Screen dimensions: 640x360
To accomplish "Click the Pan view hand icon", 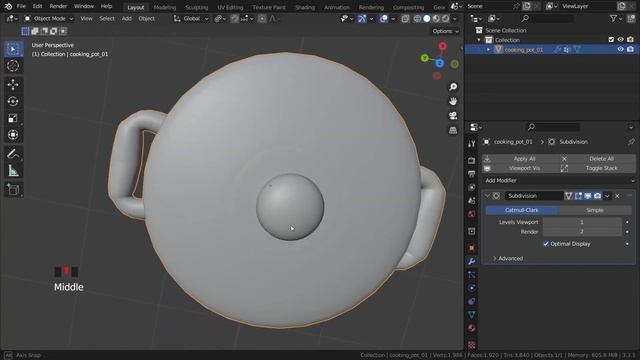I will [453, 101].
